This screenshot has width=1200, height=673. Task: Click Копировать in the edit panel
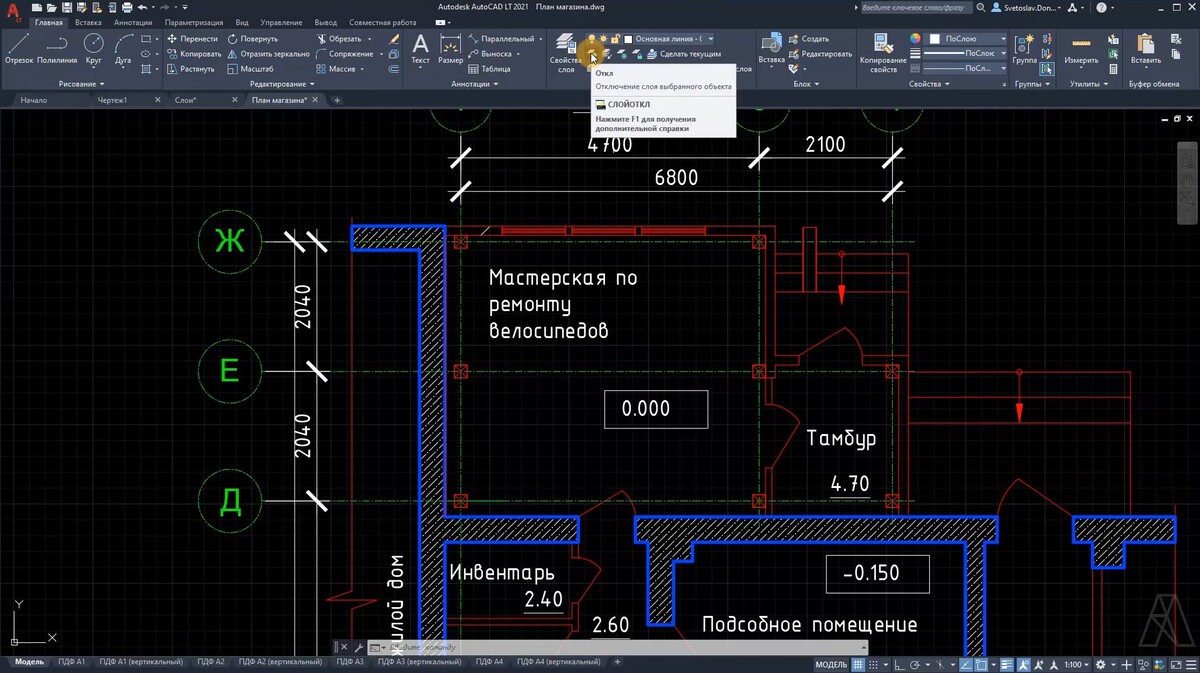pyautogui.click(x=194, y=54)
